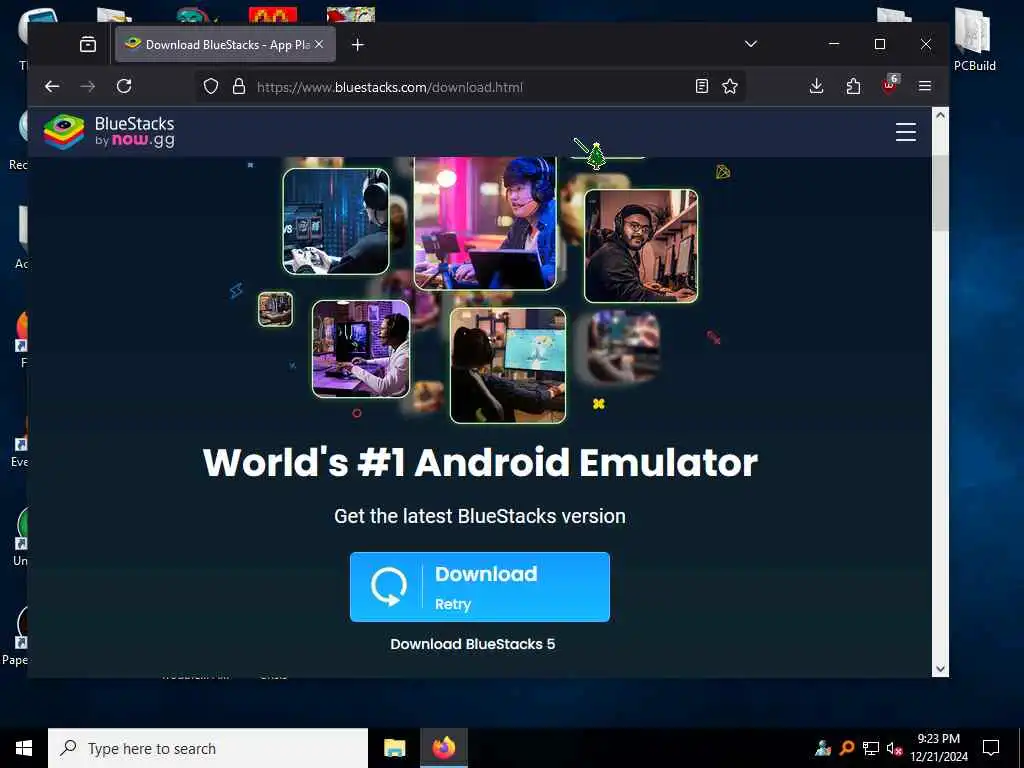Click the scrollbar down arrow
The width and height of the screenshot is (1024, 768).
(x=940, y=669)
